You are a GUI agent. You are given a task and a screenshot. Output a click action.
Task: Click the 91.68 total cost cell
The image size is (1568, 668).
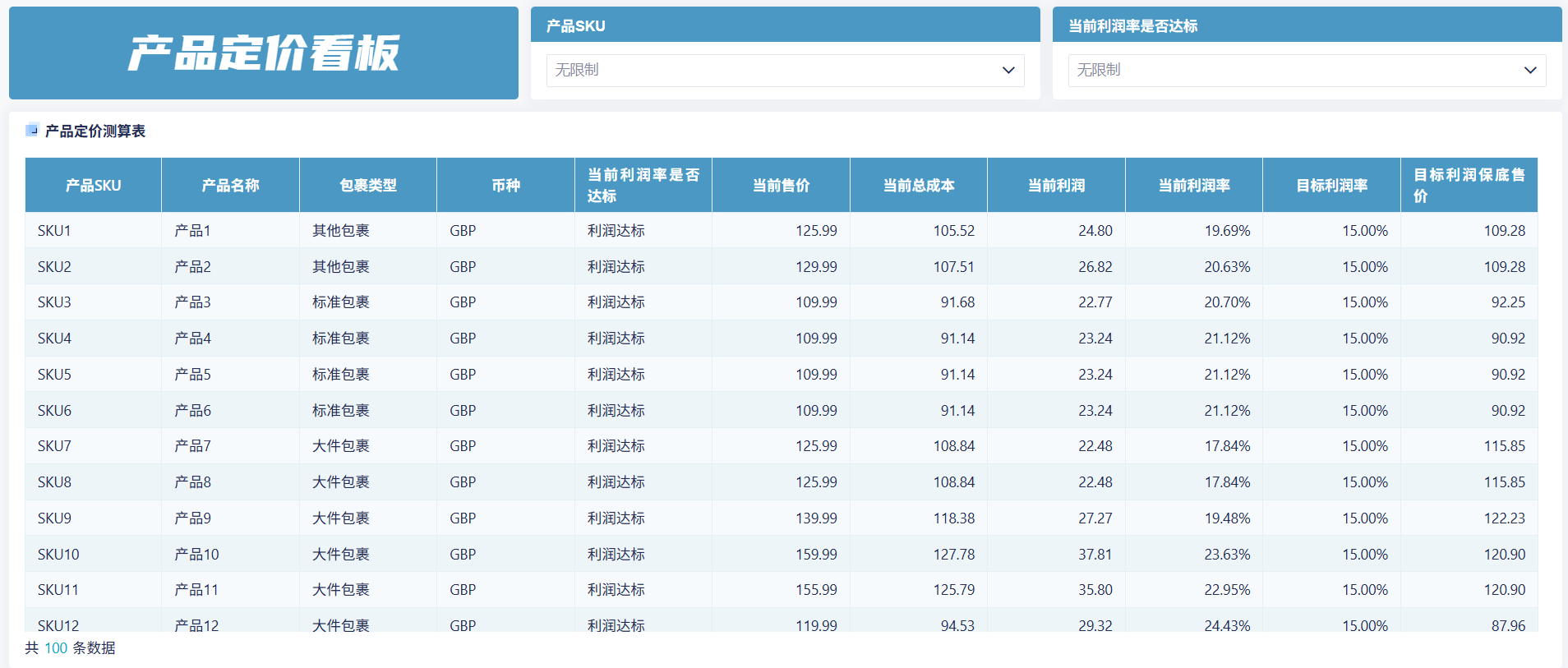pyautogui.click(x=919, y=302)
